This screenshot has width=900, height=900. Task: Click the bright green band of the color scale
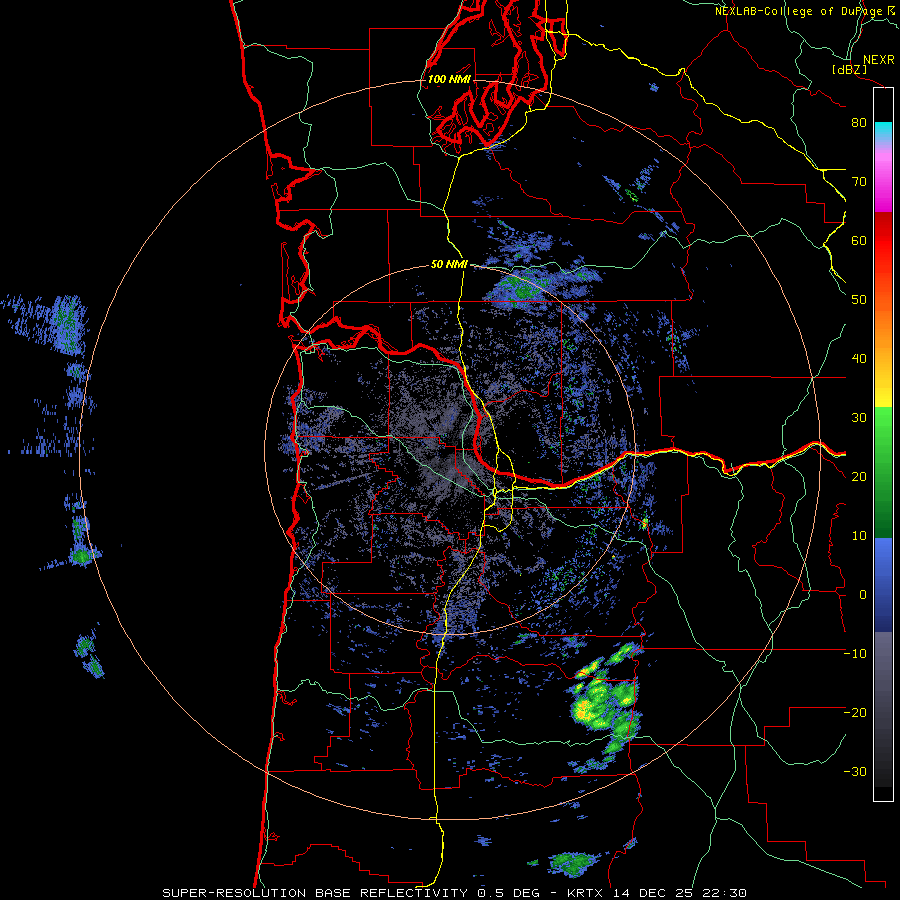tap(883, 428)
